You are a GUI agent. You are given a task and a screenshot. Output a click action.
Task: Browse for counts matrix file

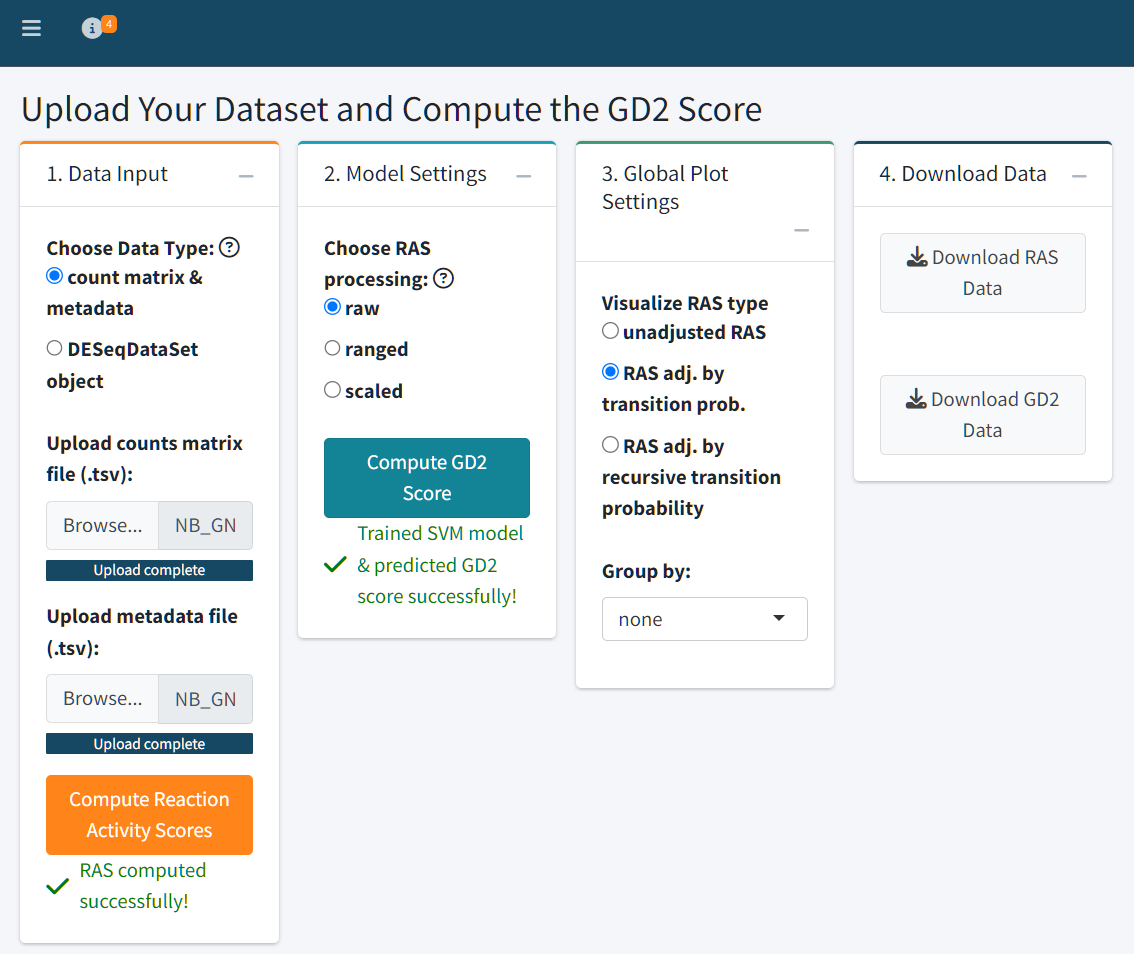point(103,525)
